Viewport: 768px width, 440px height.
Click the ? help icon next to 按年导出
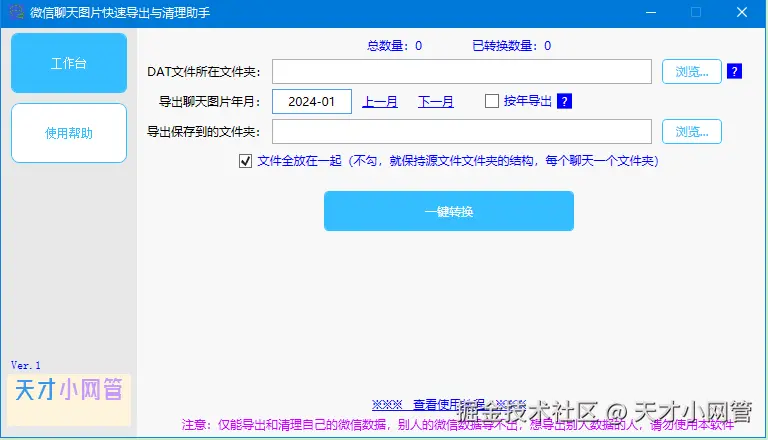pos(564,101)
